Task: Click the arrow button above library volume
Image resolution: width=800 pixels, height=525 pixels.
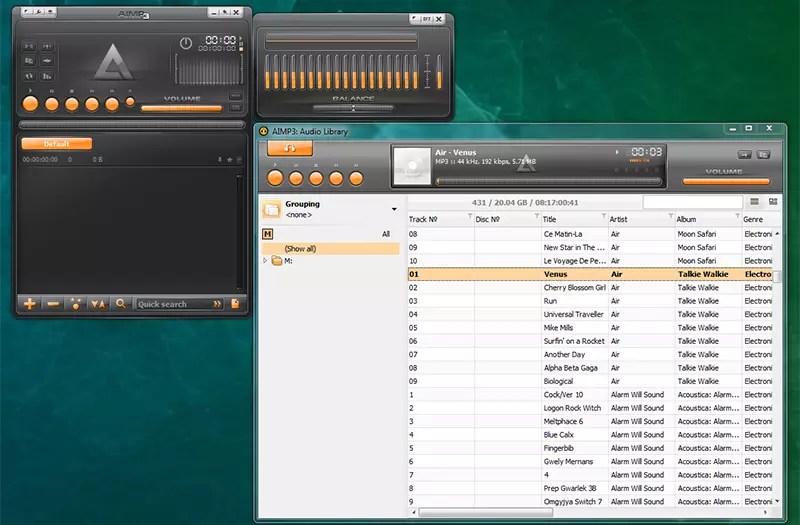Action: 744,154
